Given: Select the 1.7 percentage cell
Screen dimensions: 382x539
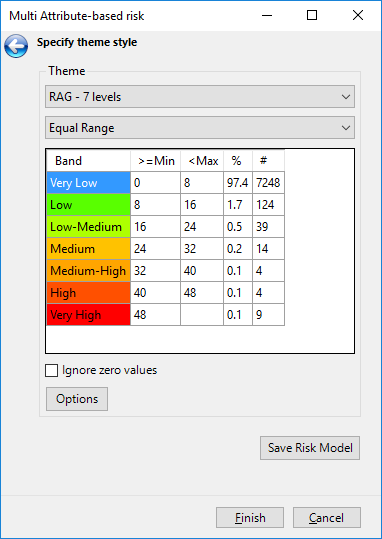Looking at the screenshot, I should pyautogui.click(x=238, y=205).
